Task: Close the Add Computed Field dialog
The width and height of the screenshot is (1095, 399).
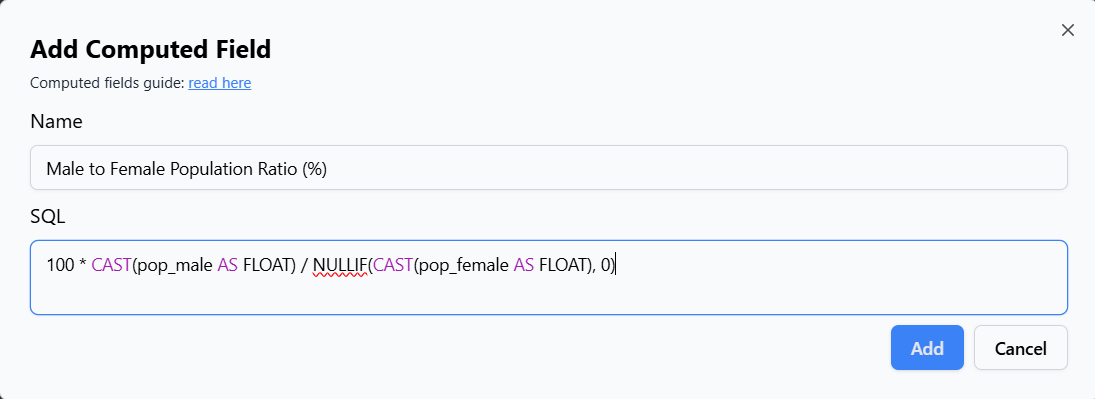Action: tap(1067, 30)
